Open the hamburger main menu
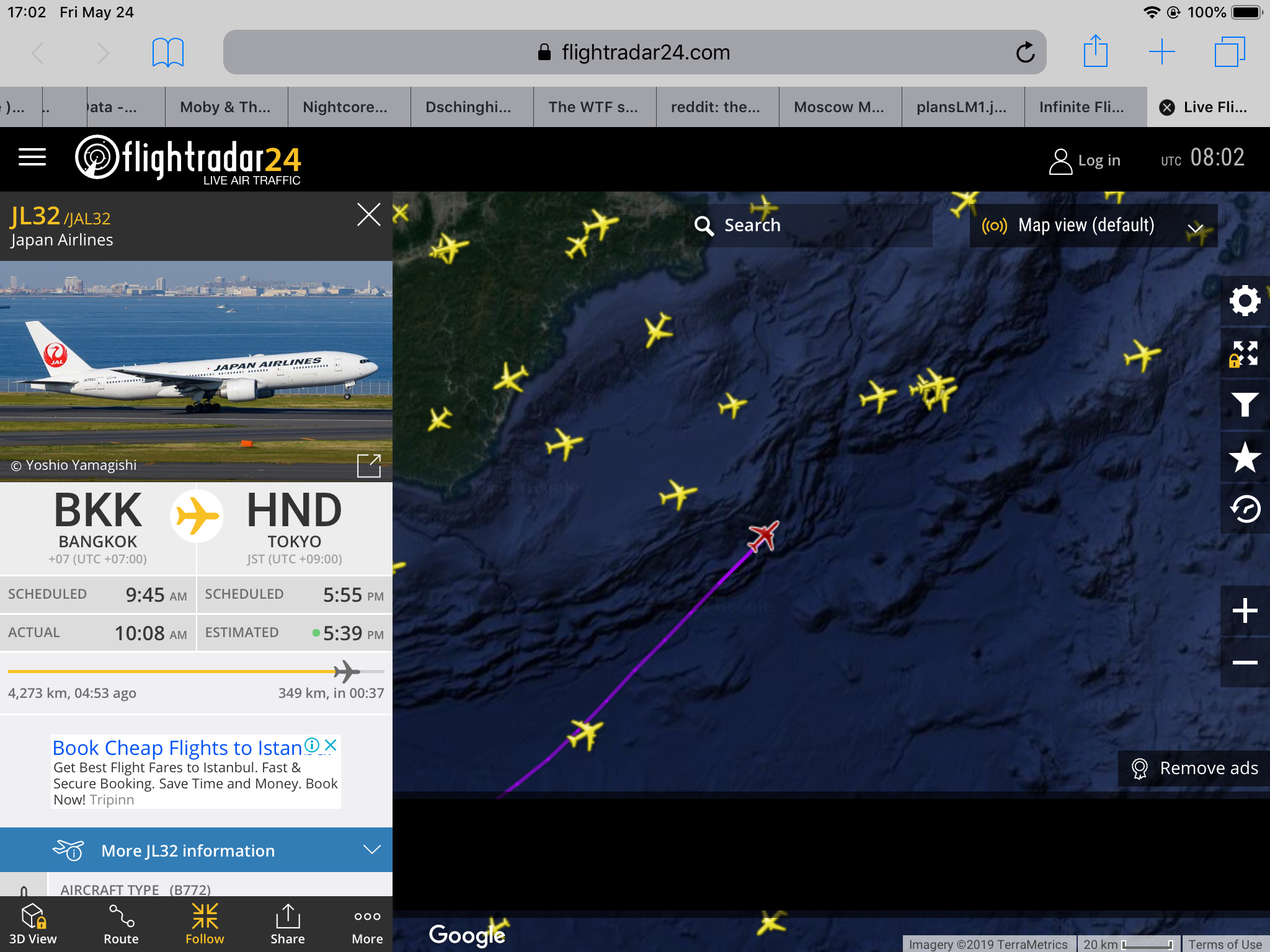This screenshot has width=1270, height=952. (32, 157)
